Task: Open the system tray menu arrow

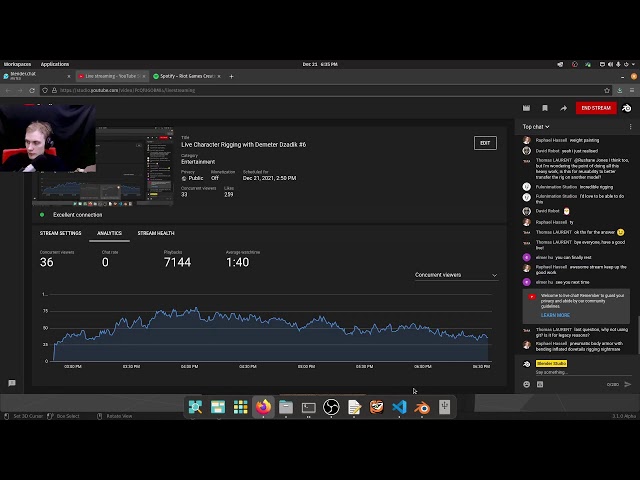Action: (633, 64)
